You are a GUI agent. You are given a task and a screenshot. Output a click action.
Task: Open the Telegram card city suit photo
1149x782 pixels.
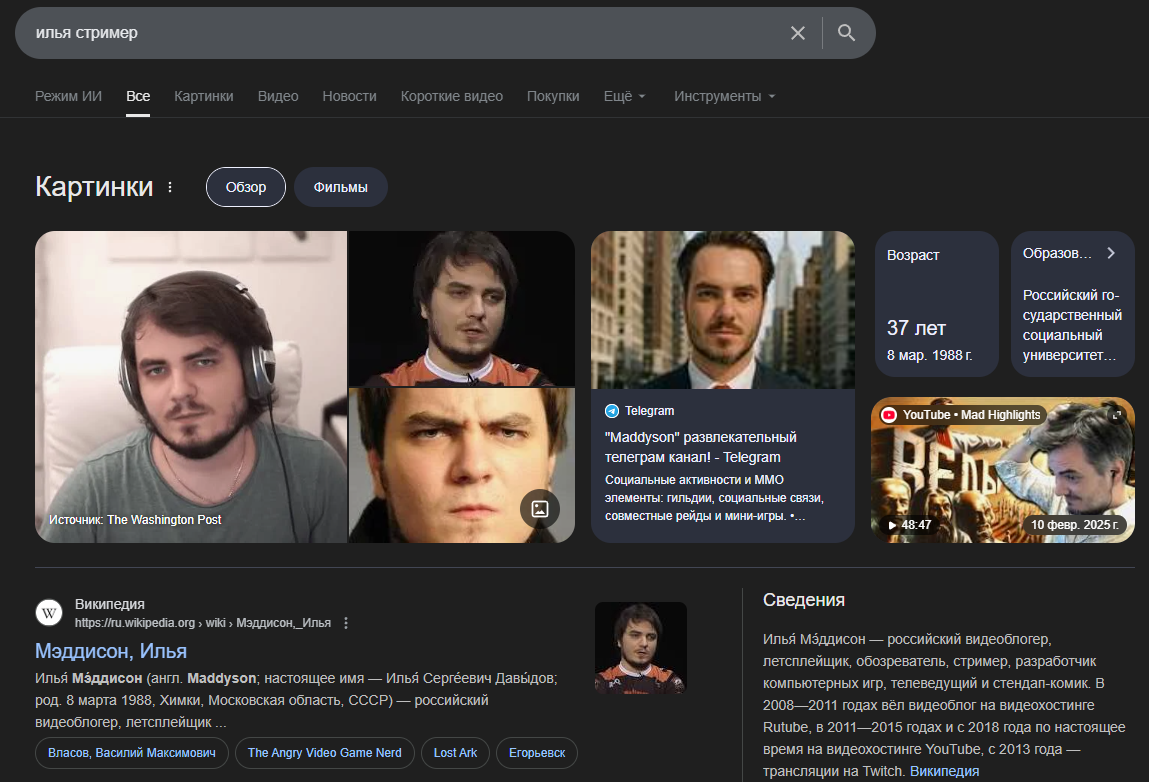(x=723, y=310)
